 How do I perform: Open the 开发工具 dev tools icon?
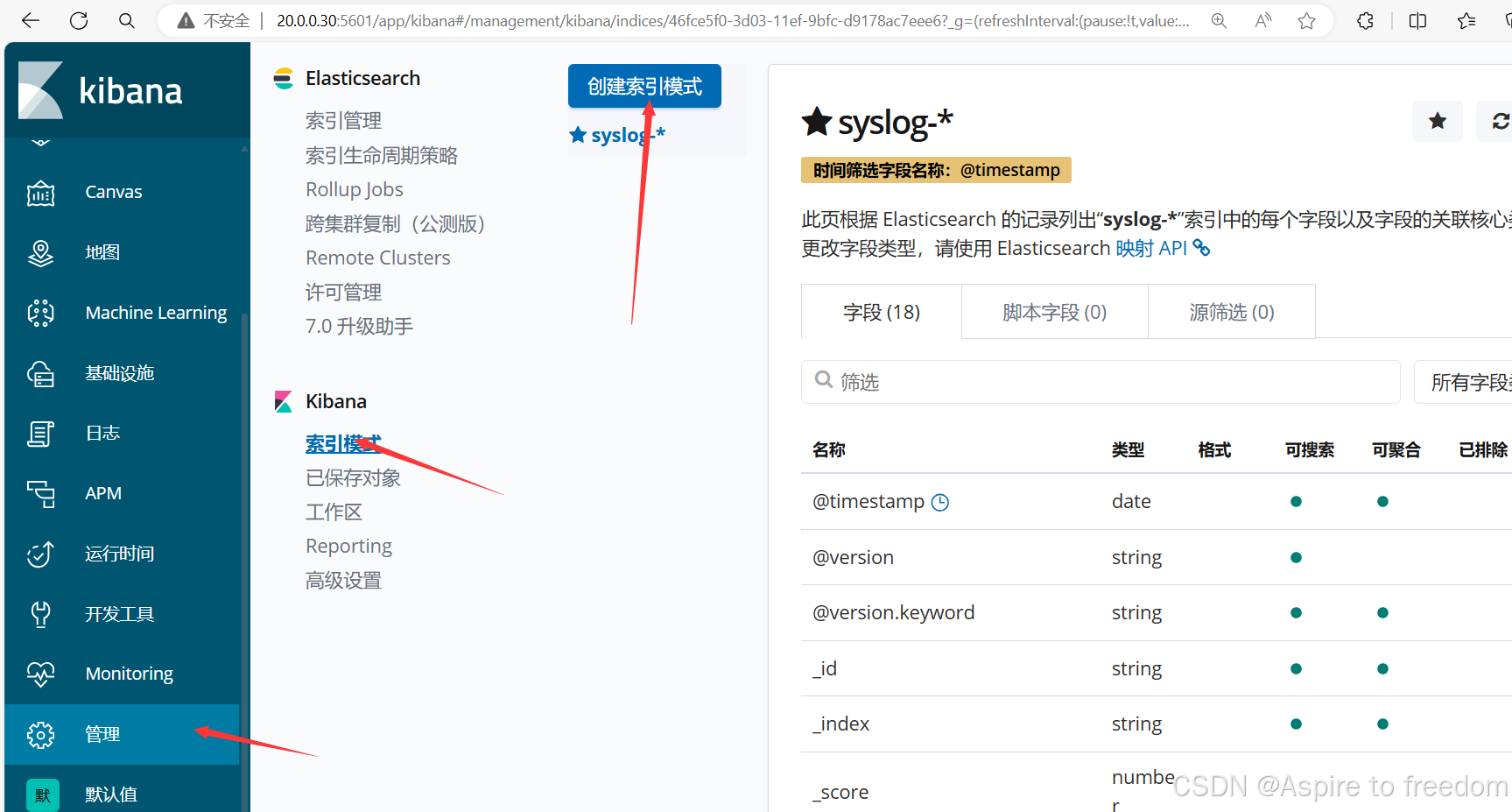tap(40, 614)
